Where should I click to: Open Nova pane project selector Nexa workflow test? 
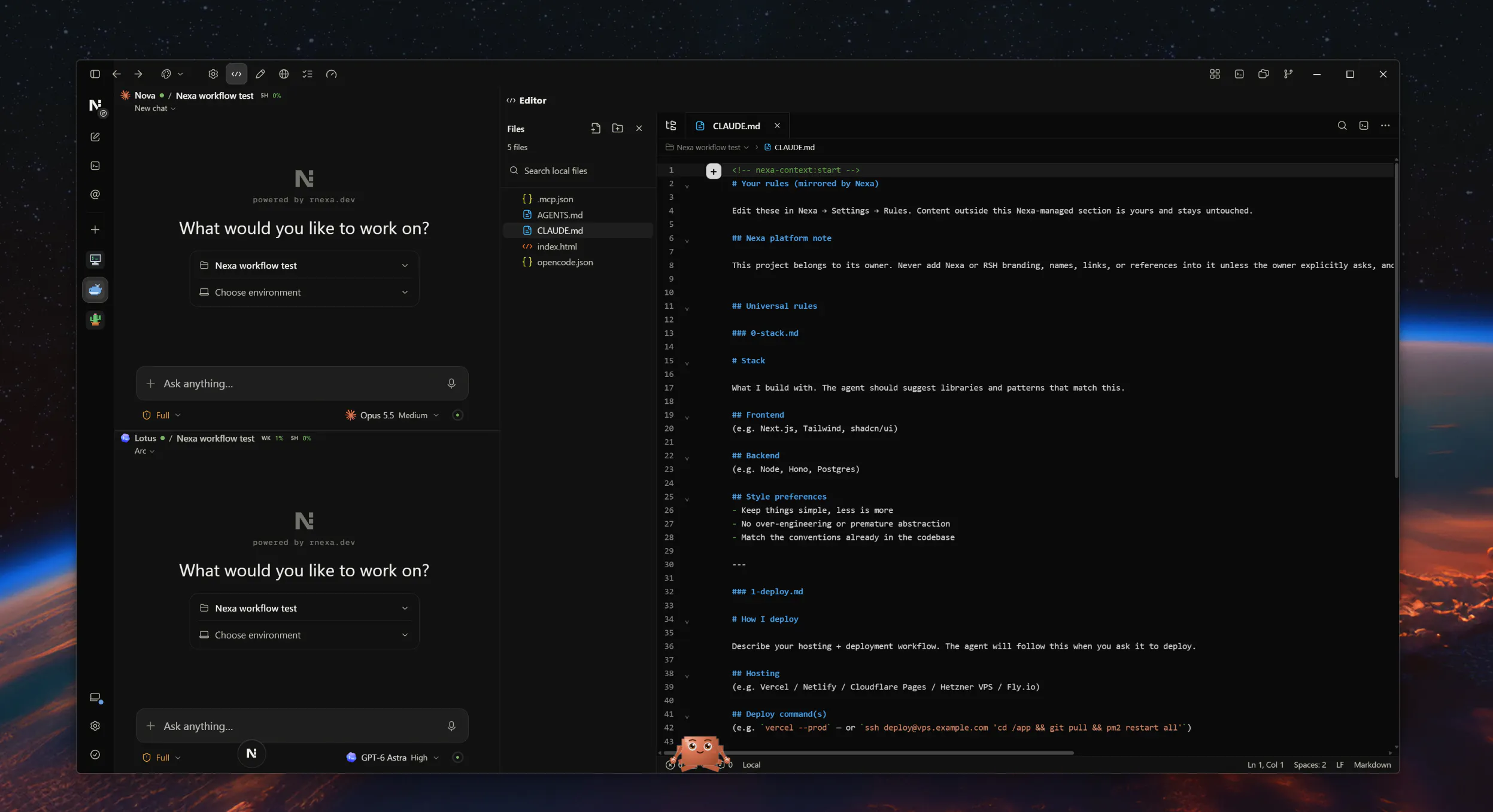point(304,266)
